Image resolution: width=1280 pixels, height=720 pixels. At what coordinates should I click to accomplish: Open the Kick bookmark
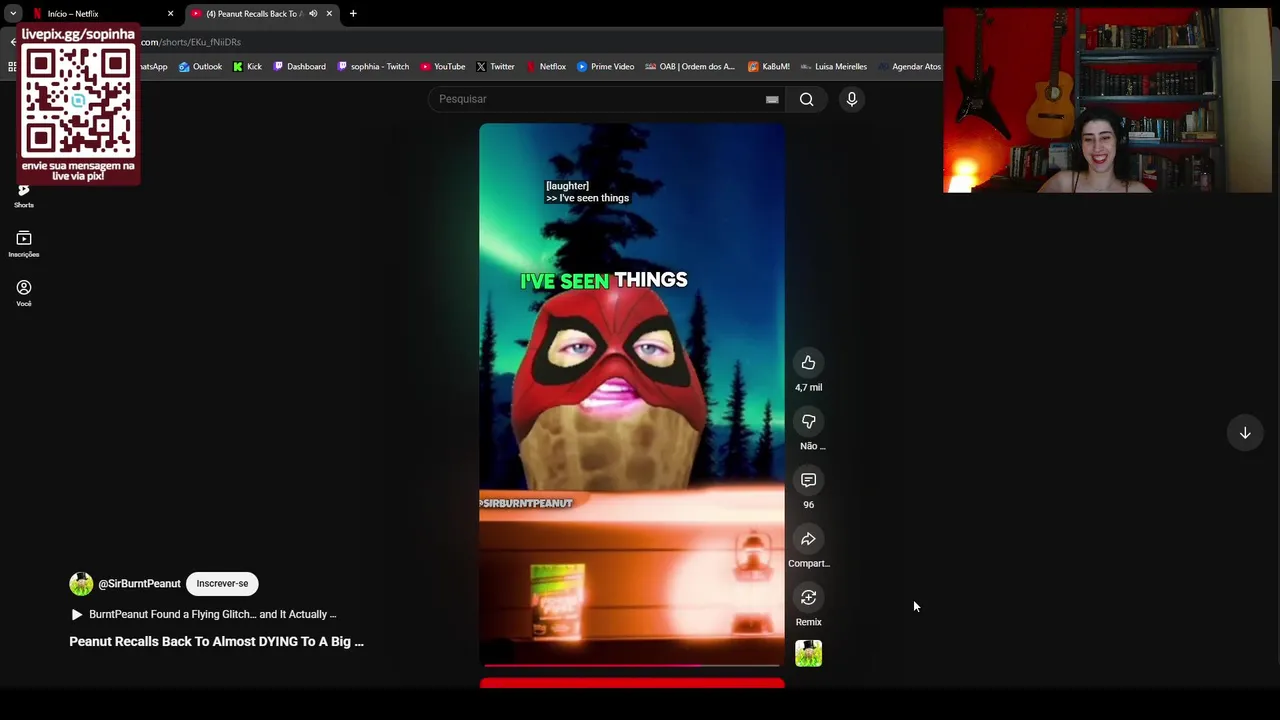247,67
